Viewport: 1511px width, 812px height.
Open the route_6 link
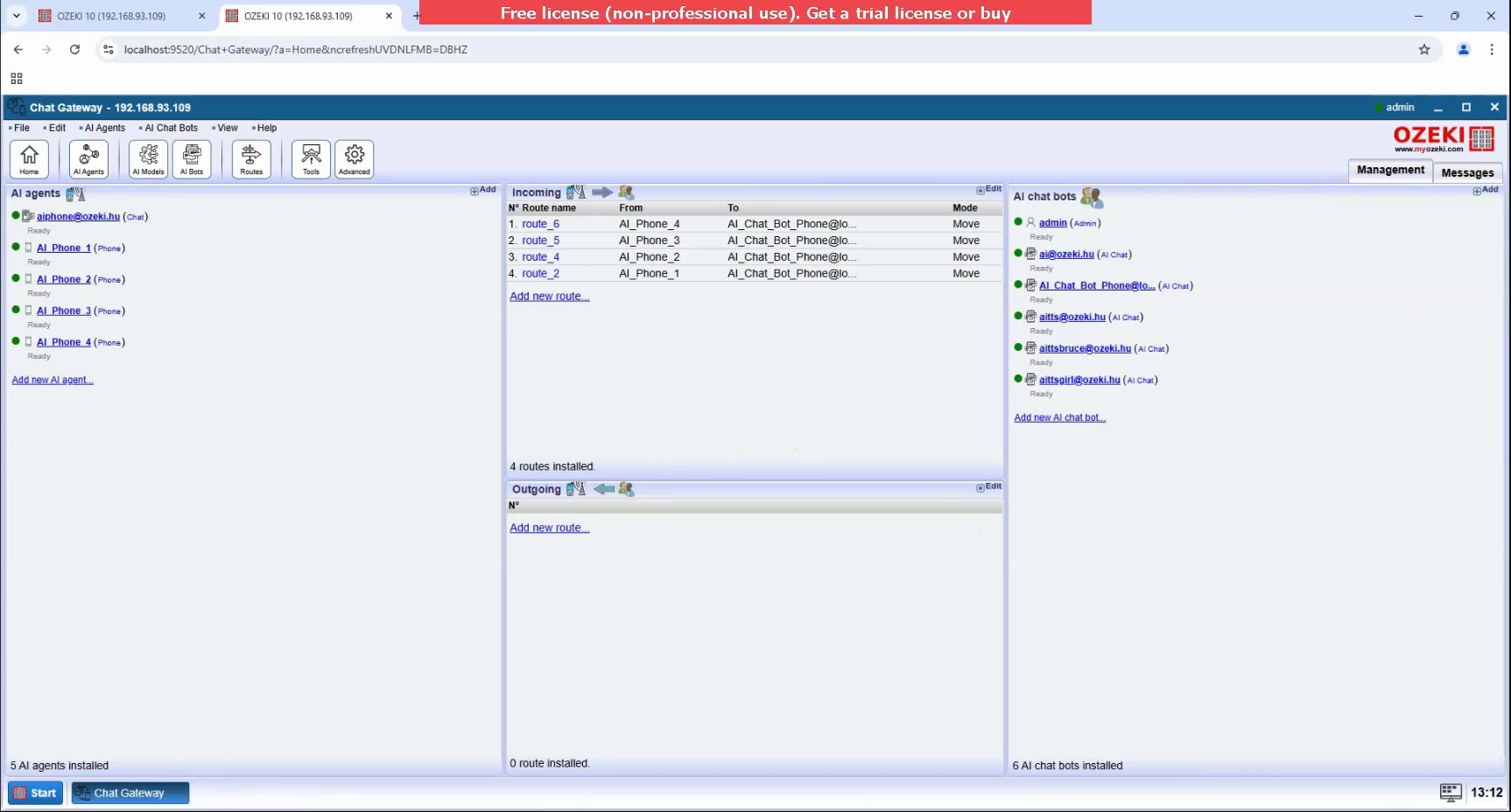pyautogui.click(x=540, y=224)
